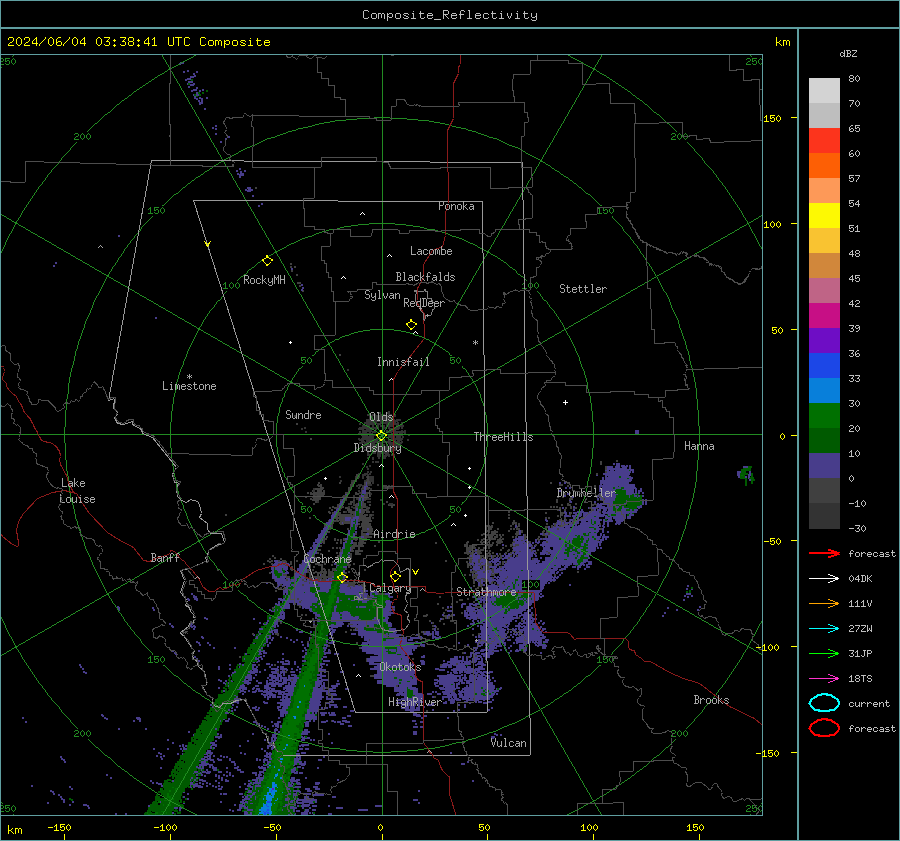900x841 pixels.
Task: Click the 80 dBZ light gray swatch
Action: pyautogui.click(x=824, y=91)
